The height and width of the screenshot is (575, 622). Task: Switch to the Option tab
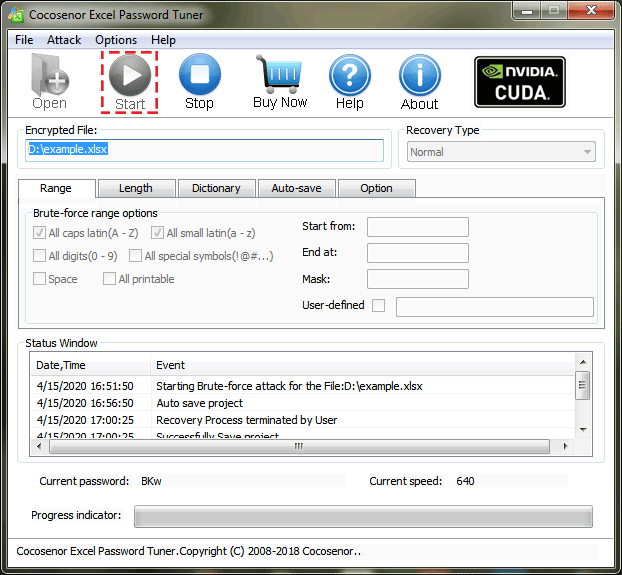coord(376,188)
